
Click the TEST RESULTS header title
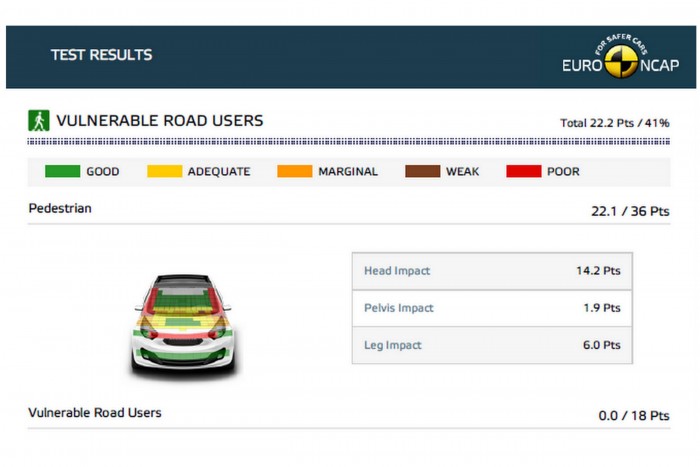tap(101, 55)
